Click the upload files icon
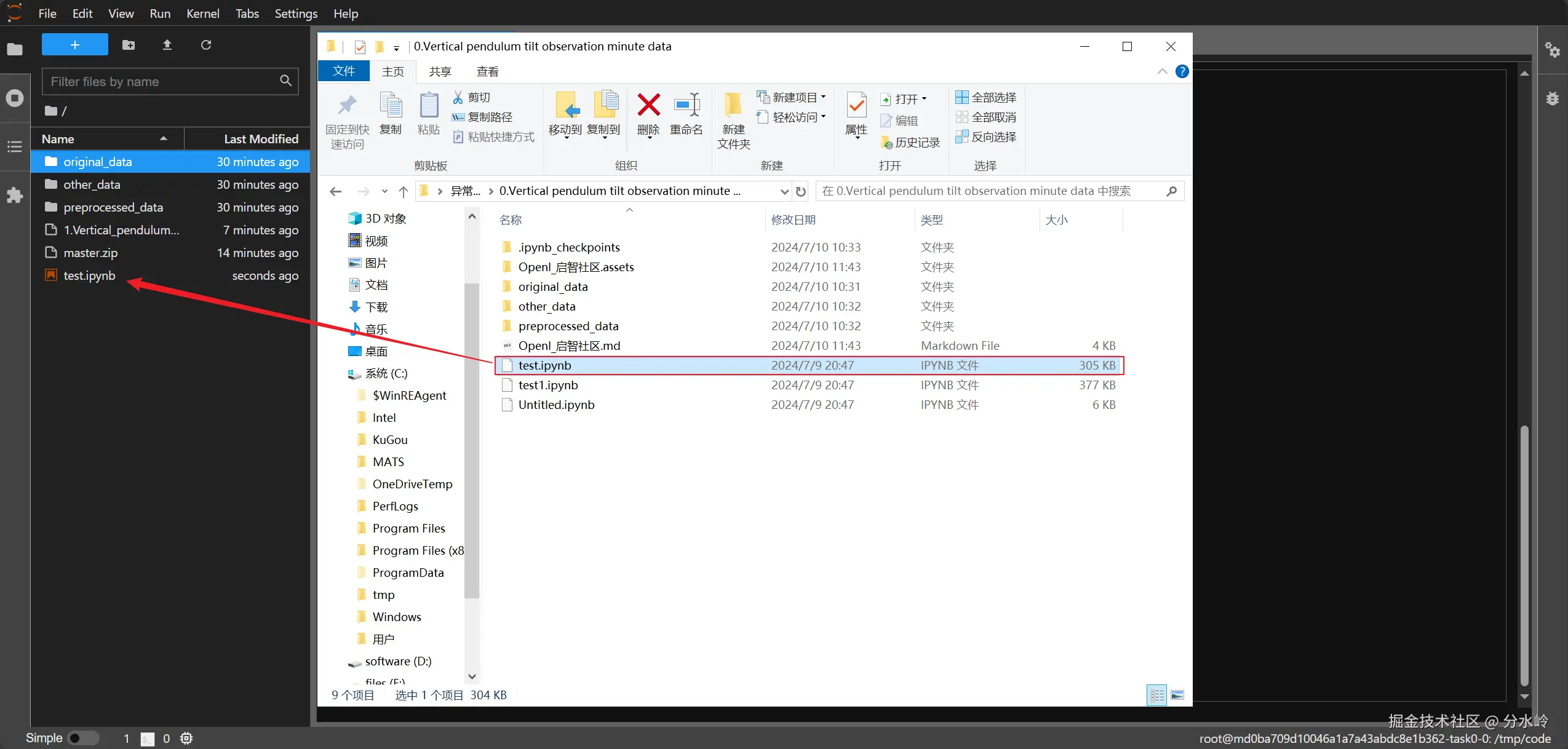This screenshot has height=749, width=1568. (167, 45)
